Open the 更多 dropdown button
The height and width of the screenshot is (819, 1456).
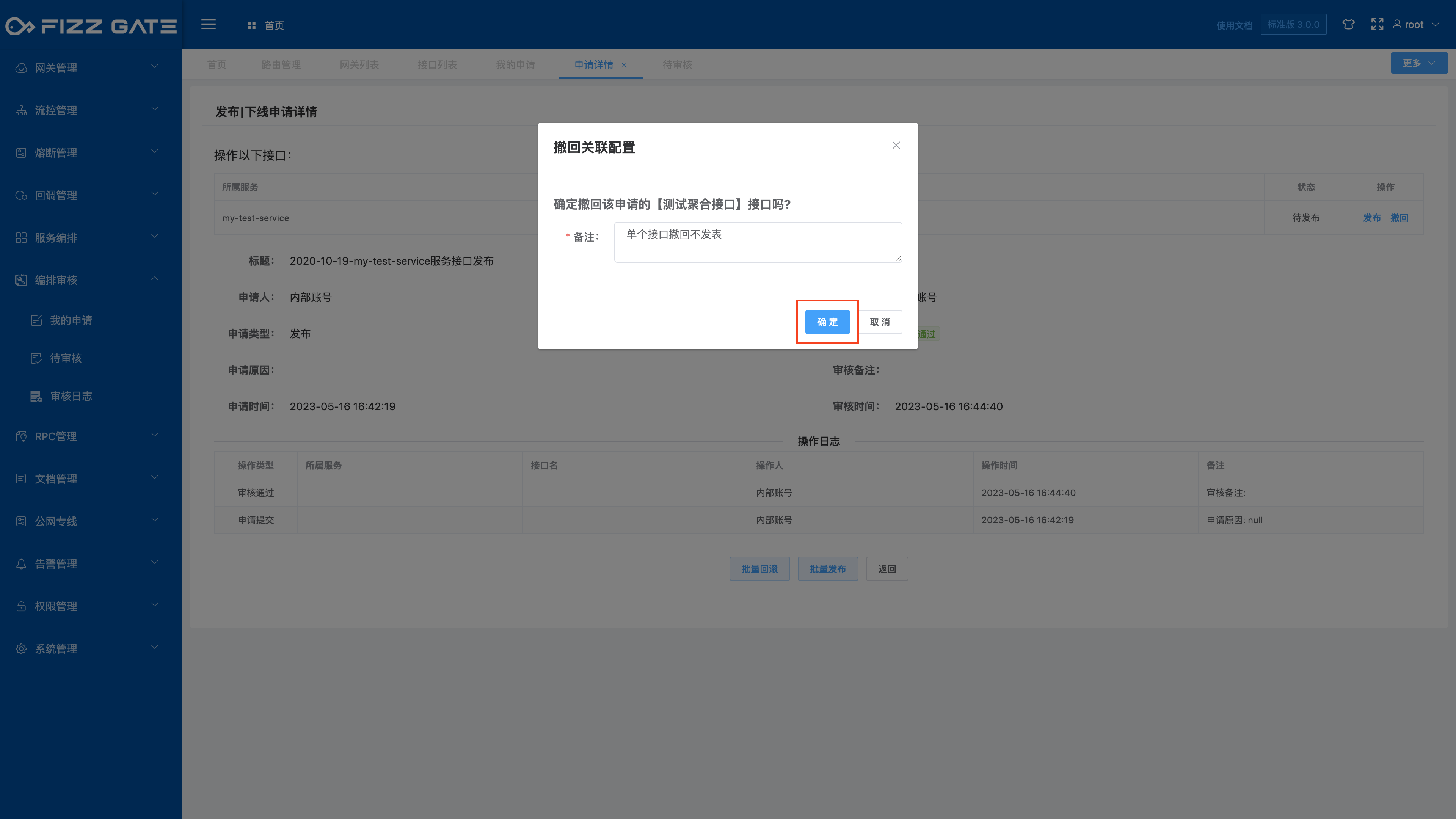(1419, 63)
